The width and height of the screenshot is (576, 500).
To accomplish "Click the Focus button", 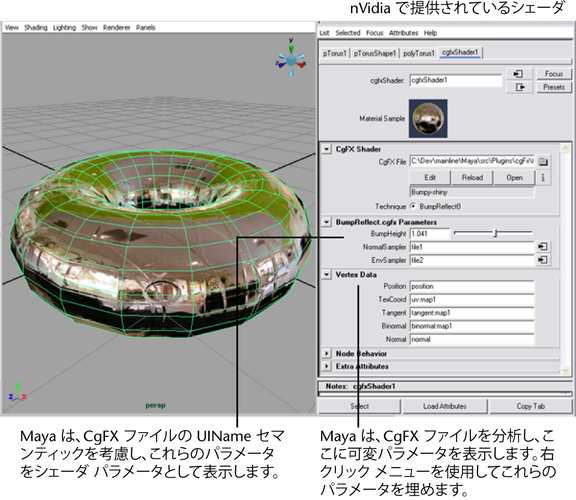I will [x=554, y=74].
